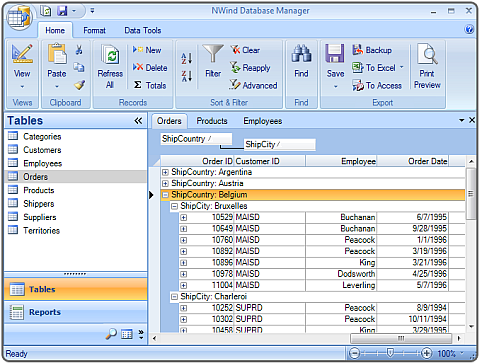This screenshot has height=363, width=480.
Task: Open Advanced filter options
Action: [x=253, y=85]
